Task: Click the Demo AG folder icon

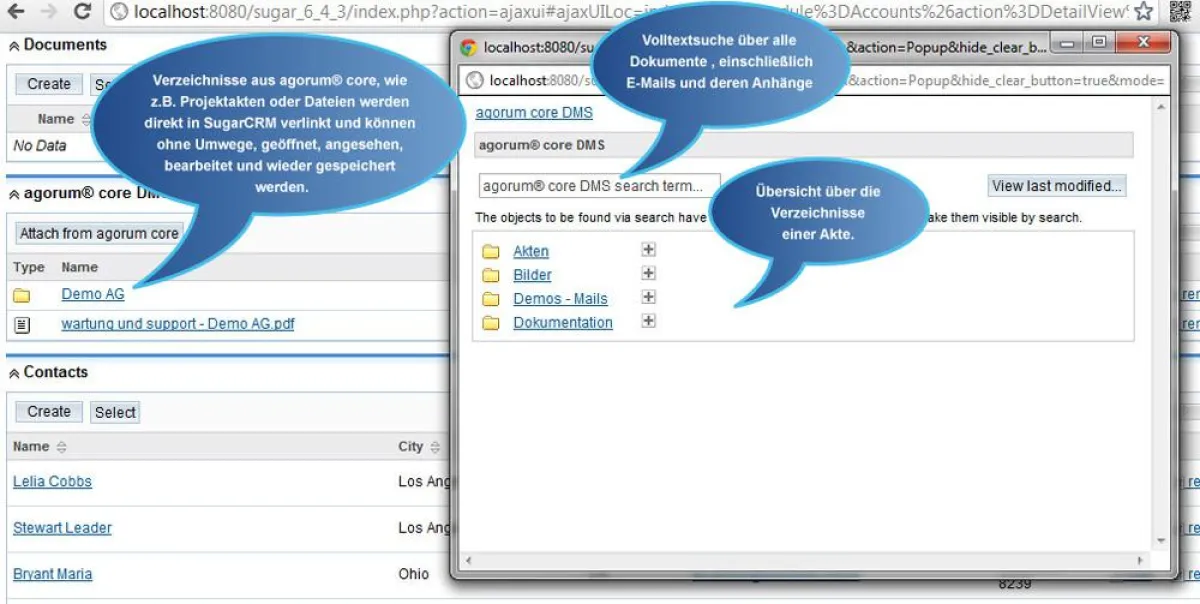Action: 22,295
